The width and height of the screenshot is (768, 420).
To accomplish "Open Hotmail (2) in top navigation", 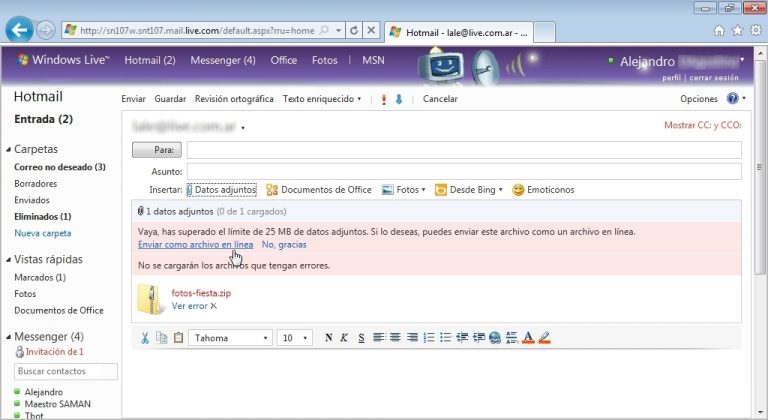I will 150,60.
